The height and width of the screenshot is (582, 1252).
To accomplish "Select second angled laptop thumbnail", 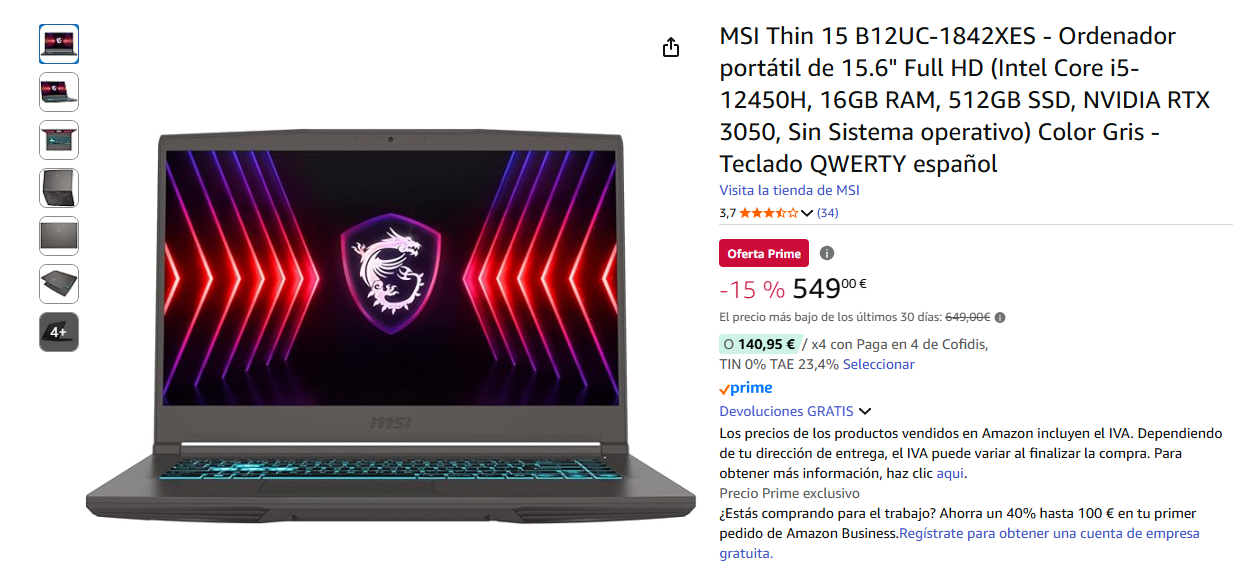I will [59, 92].
